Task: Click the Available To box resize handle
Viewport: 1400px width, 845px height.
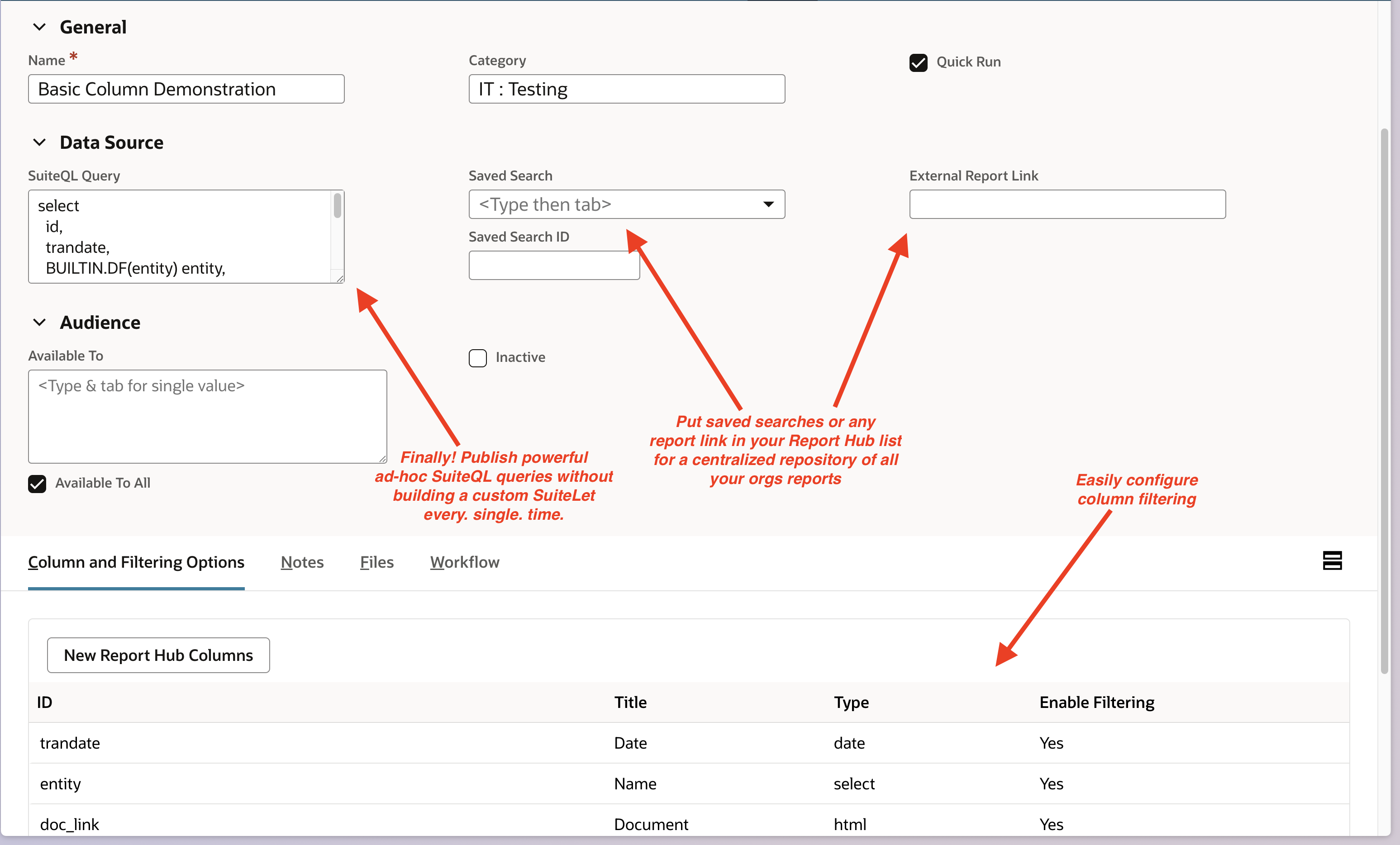Action: [x=382, y=458]
